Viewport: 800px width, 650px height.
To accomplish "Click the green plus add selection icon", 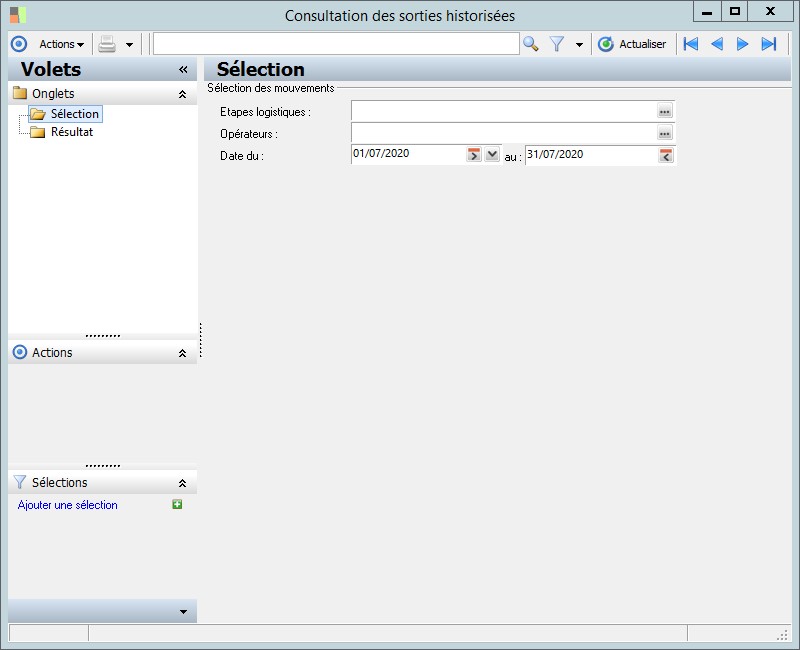I will tap(177, 505).
